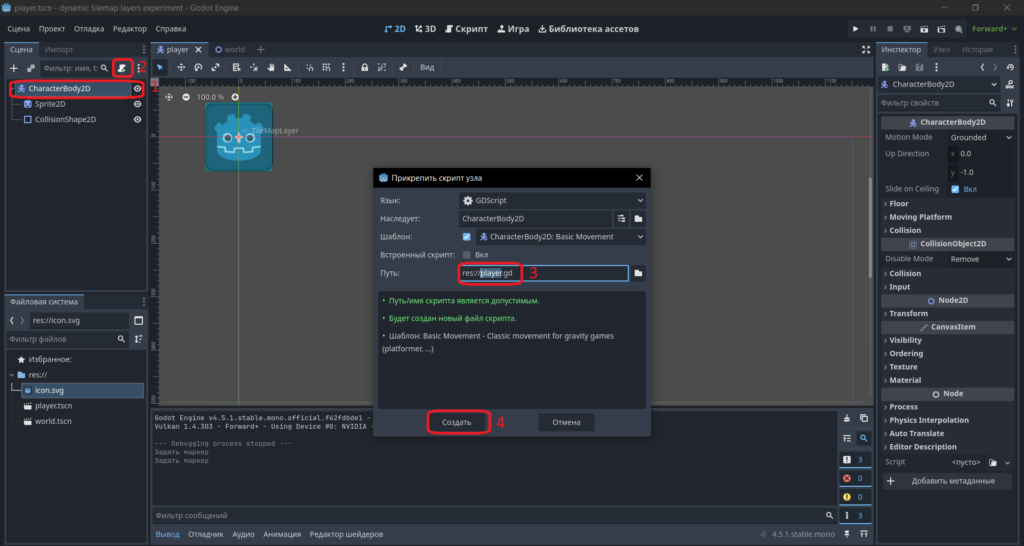Activate the Scale Mode tool
The height and width of the screenshot is (546, 1024).
coord(215,67)
